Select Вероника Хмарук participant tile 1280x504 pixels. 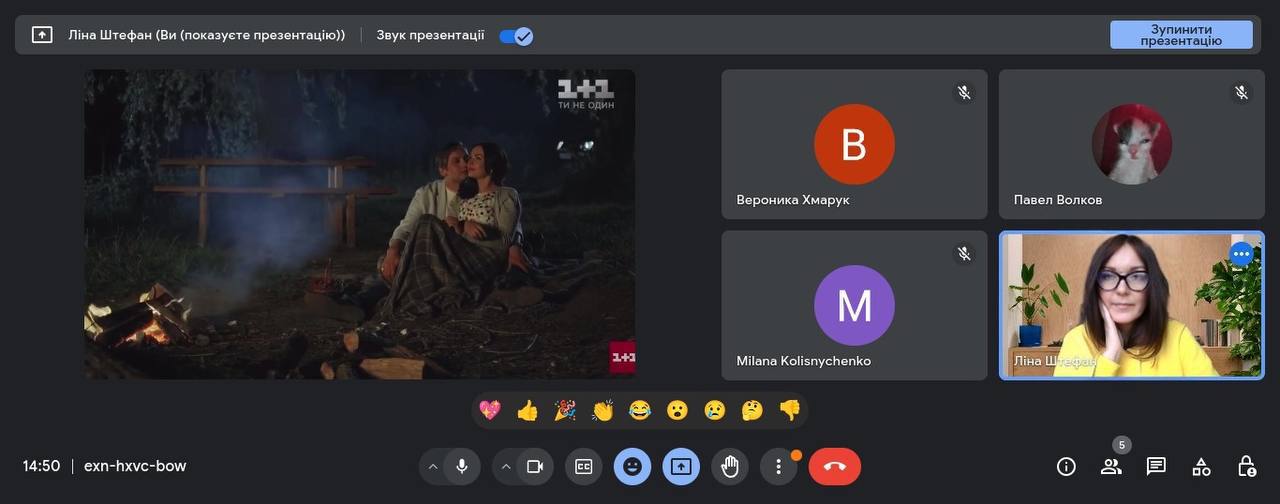click(854, 144)
